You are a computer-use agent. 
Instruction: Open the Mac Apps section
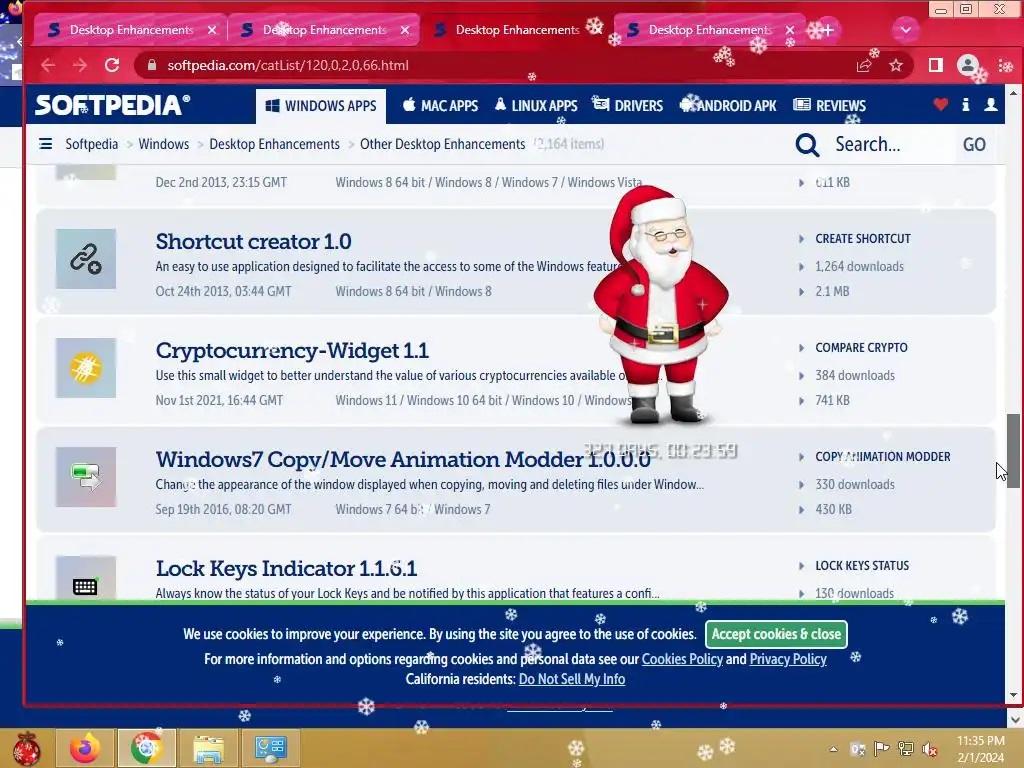click(440, 106)
